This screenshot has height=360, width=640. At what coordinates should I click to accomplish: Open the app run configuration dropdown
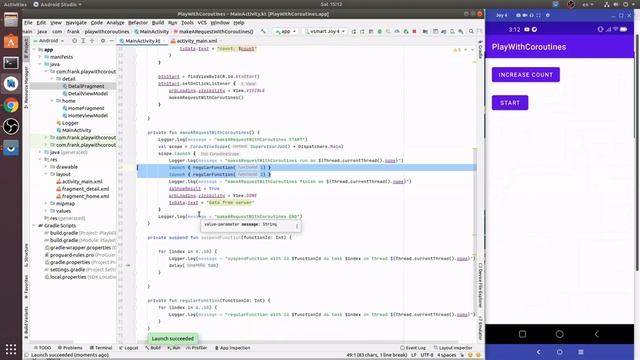click(x=286, y=31)
